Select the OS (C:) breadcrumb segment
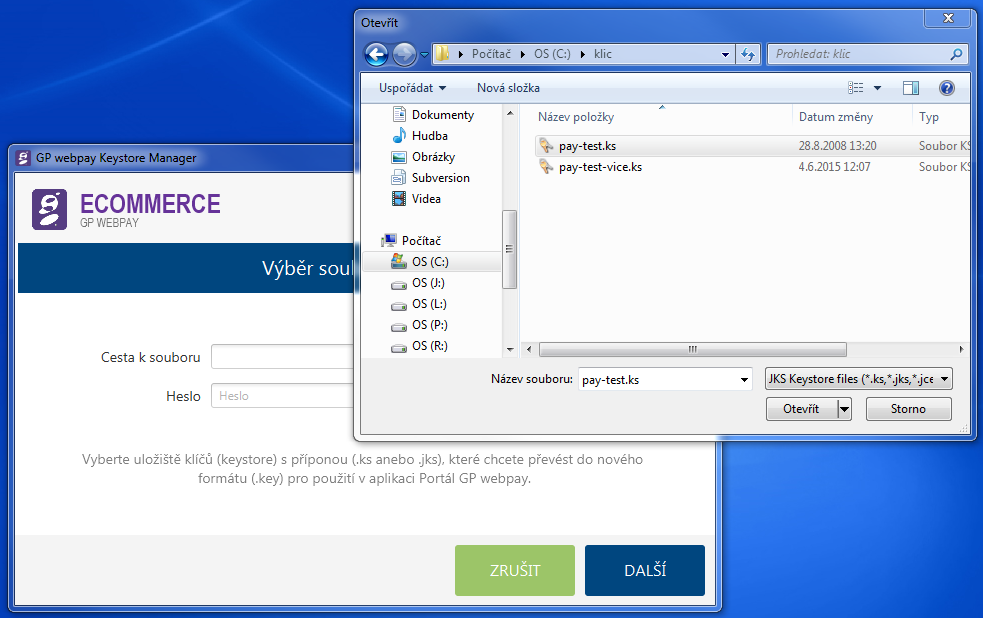Screen dimensions: 983x618 tap(552, 54)
